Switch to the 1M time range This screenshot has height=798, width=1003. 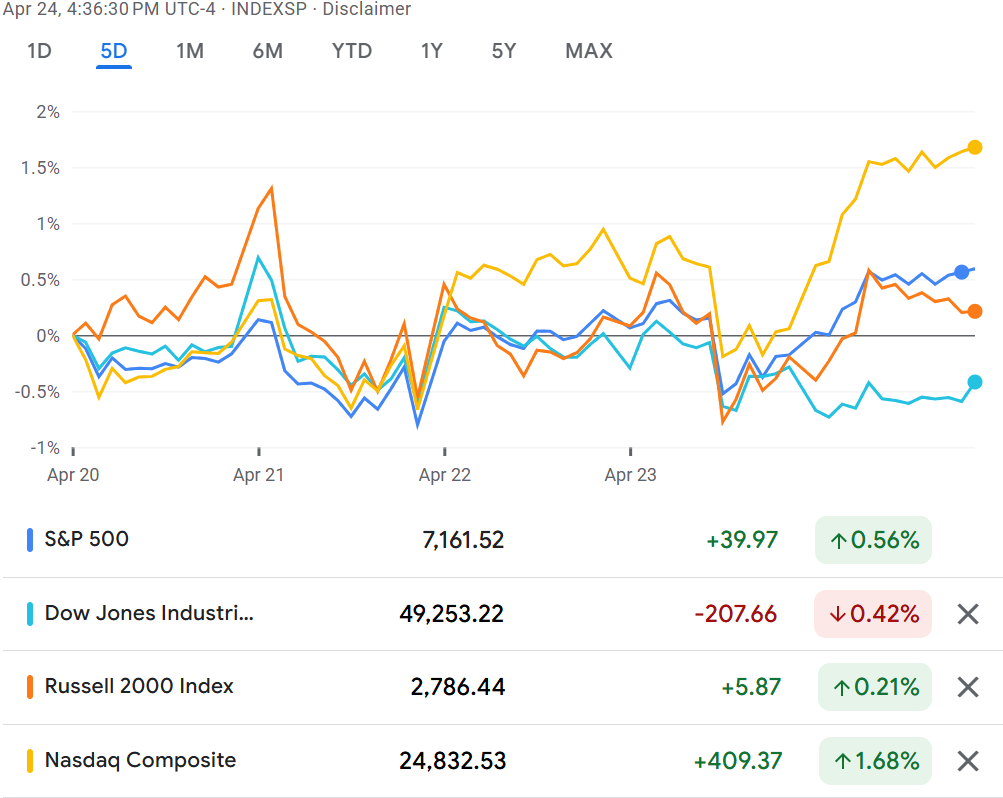point(190,51)
